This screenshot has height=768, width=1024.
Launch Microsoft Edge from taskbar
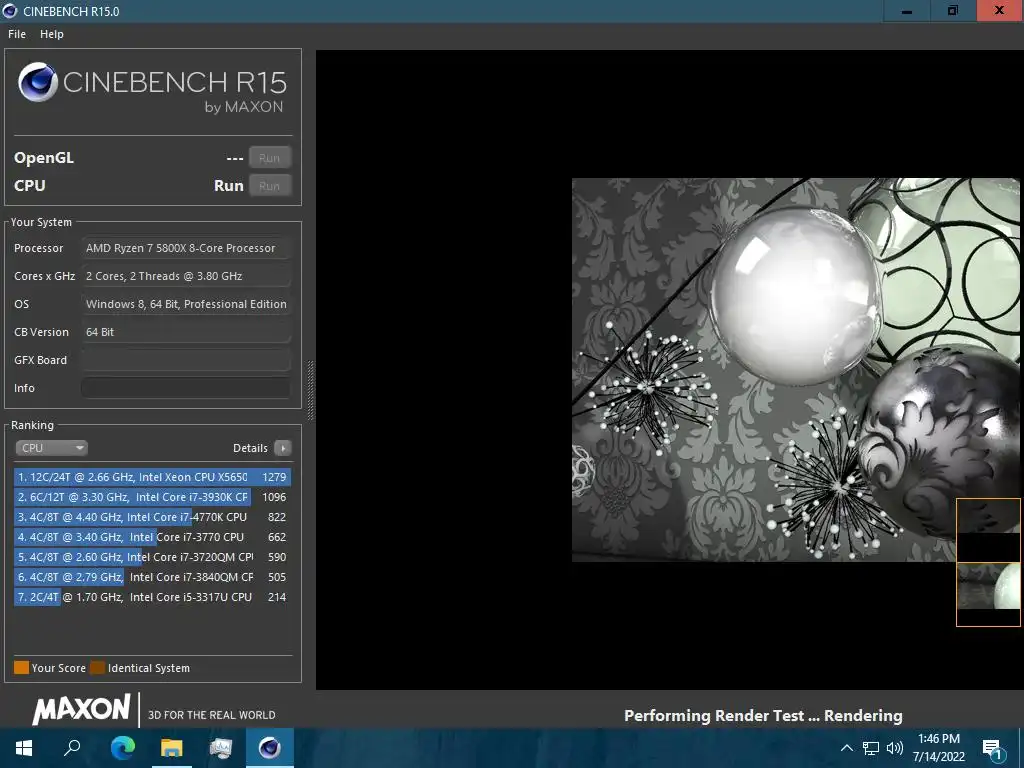point(122,748)
